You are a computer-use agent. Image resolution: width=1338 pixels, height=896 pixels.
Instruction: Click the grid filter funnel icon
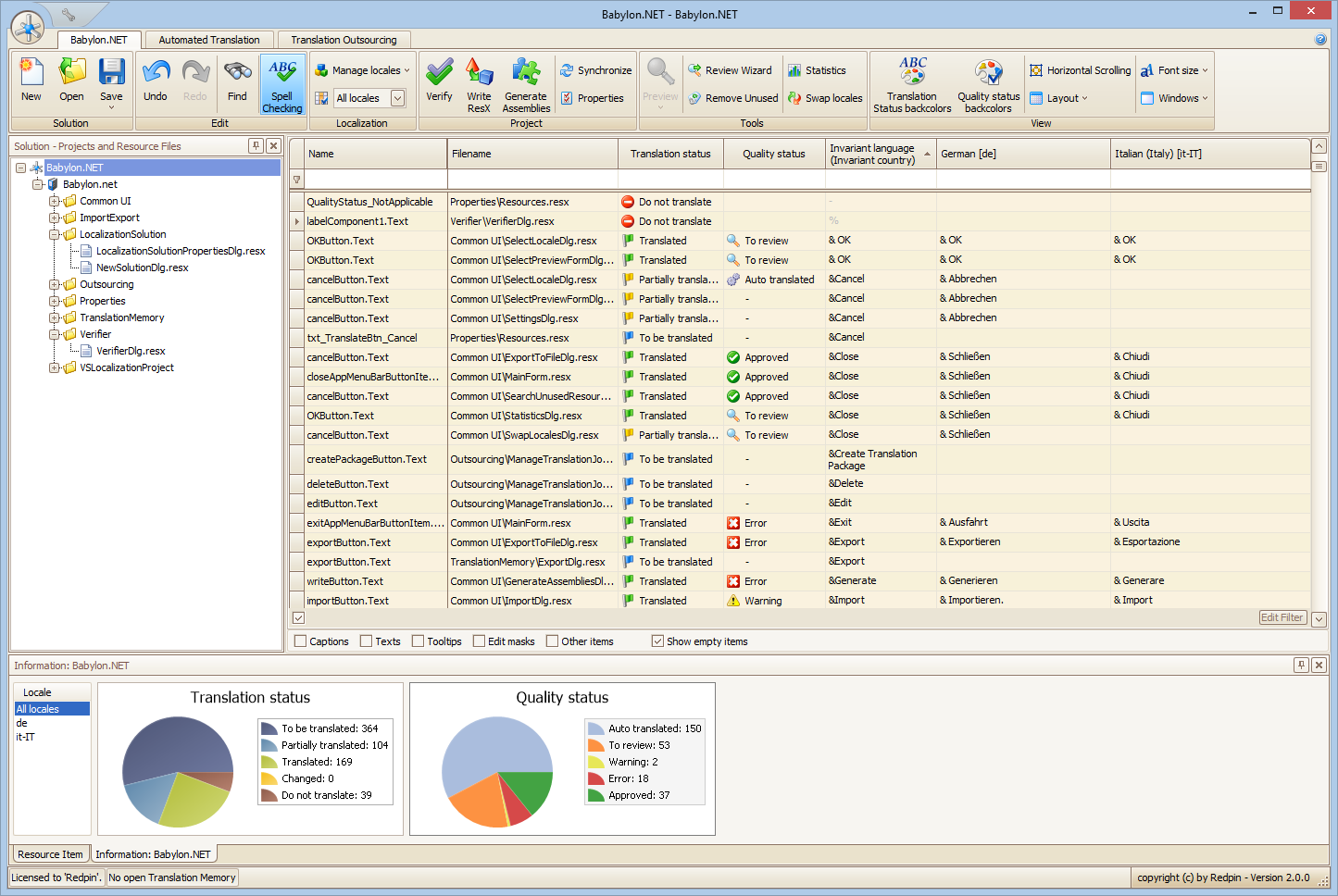coord(296,180)
